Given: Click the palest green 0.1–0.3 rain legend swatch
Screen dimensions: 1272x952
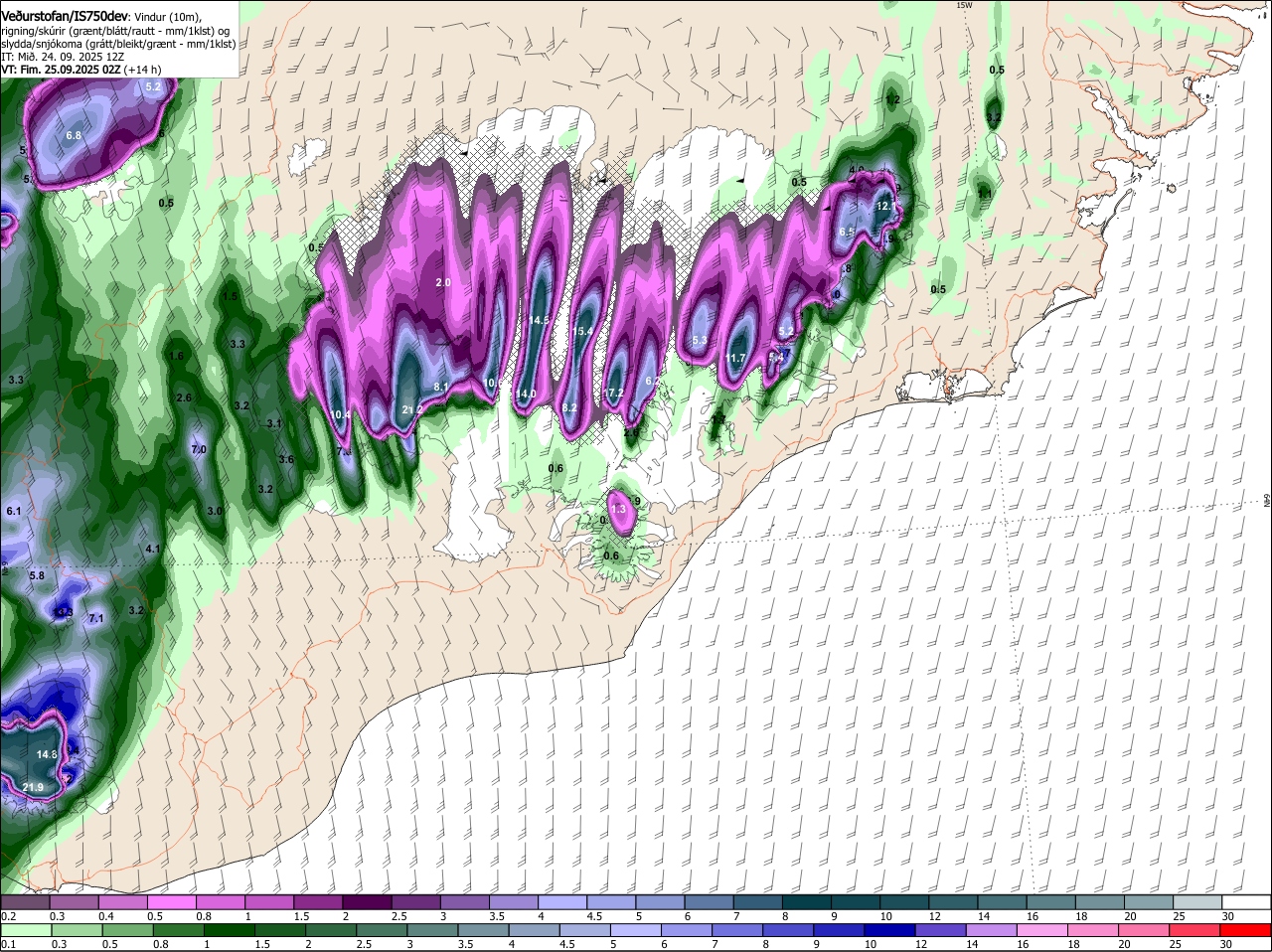Looking at the screenshot, I should pos(26,929).
